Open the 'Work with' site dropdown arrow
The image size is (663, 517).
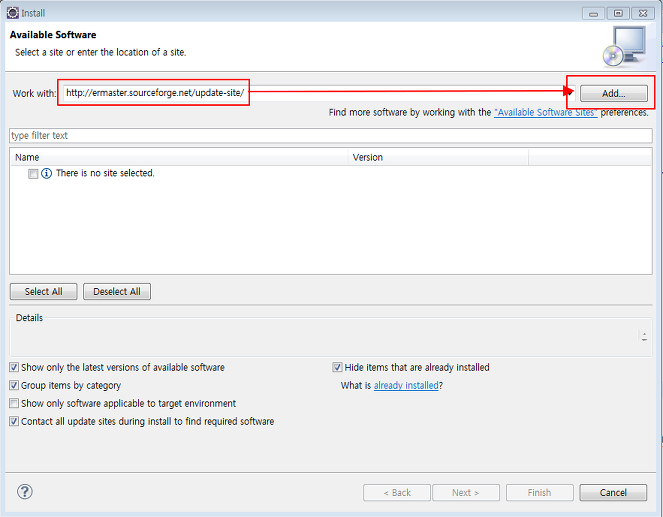pyautogui.click(x=570, y=93)
